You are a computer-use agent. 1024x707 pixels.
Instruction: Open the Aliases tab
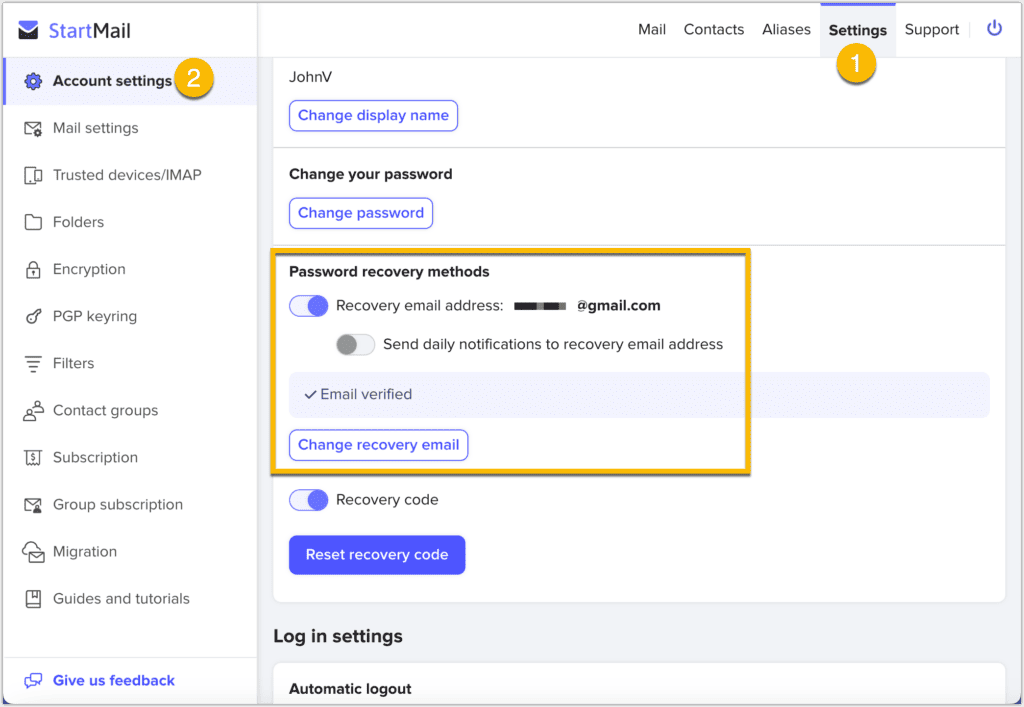(786, 30)
